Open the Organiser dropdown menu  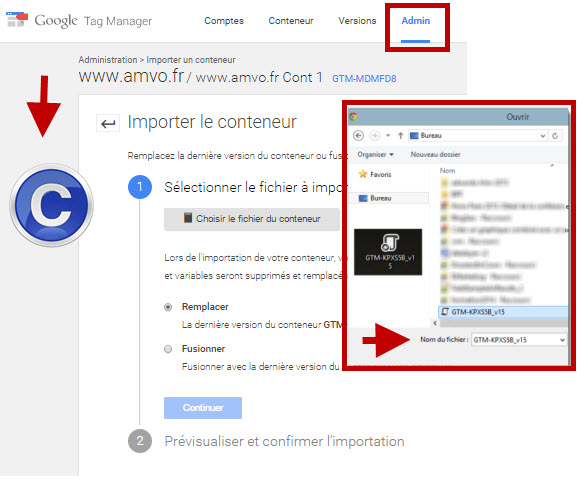click(x=375, y=154)
